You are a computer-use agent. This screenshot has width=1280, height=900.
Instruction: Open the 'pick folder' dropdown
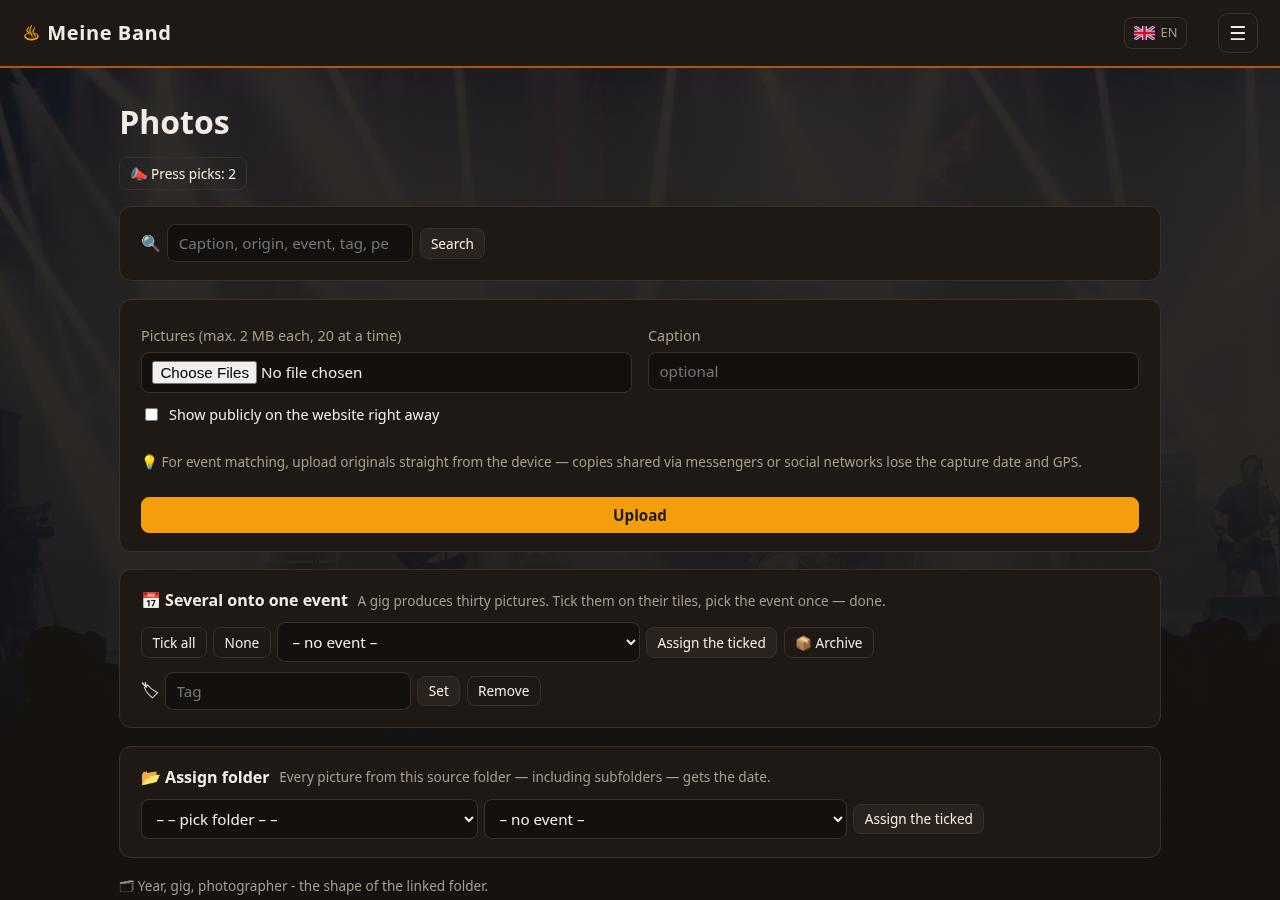click(309, 819)
